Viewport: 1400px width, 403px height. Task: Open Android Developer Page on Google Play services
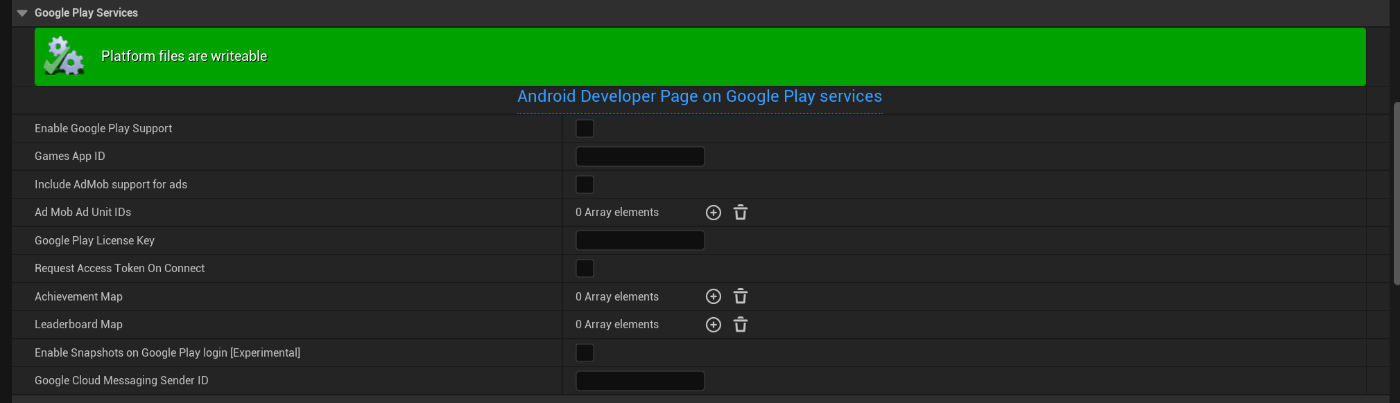point(699,97)
